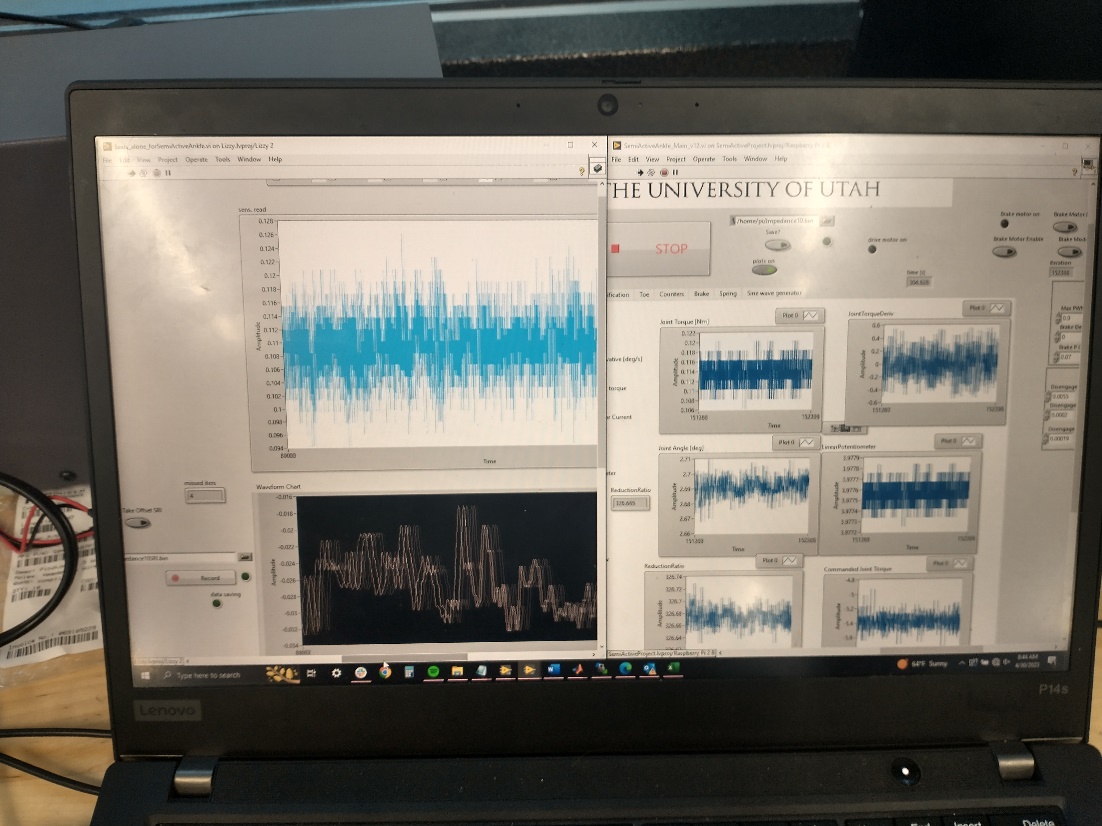1102x826 pixels.
Task: Open Excel from taskbar
Action: tap(673, 668)
